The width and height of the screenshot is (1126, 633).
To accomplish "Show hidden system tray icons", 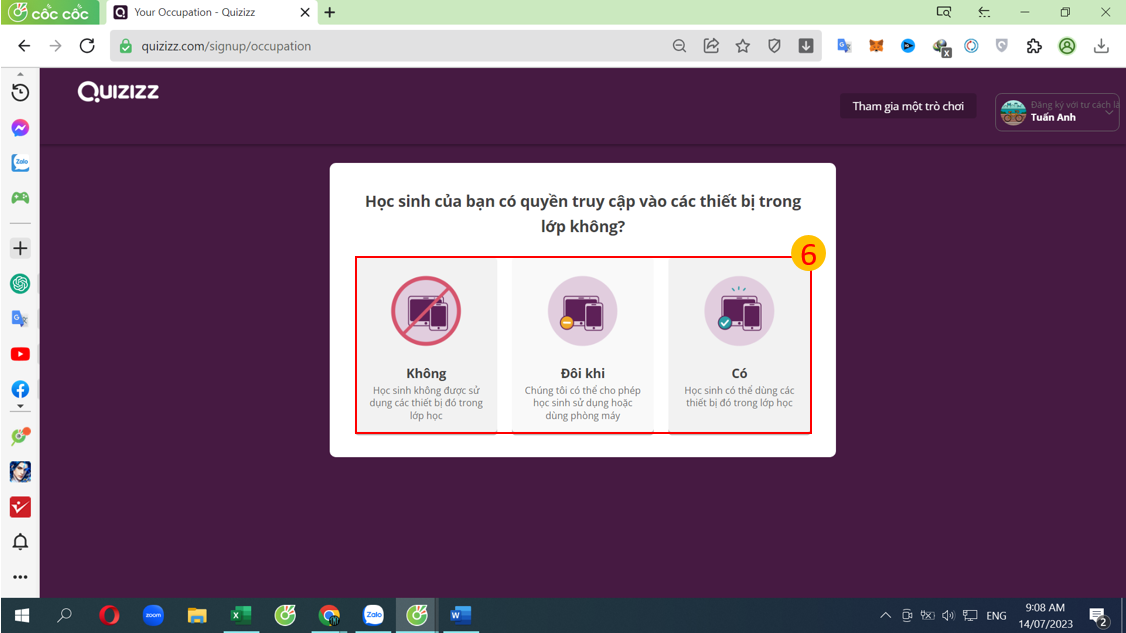I will [x=885, y=616].
